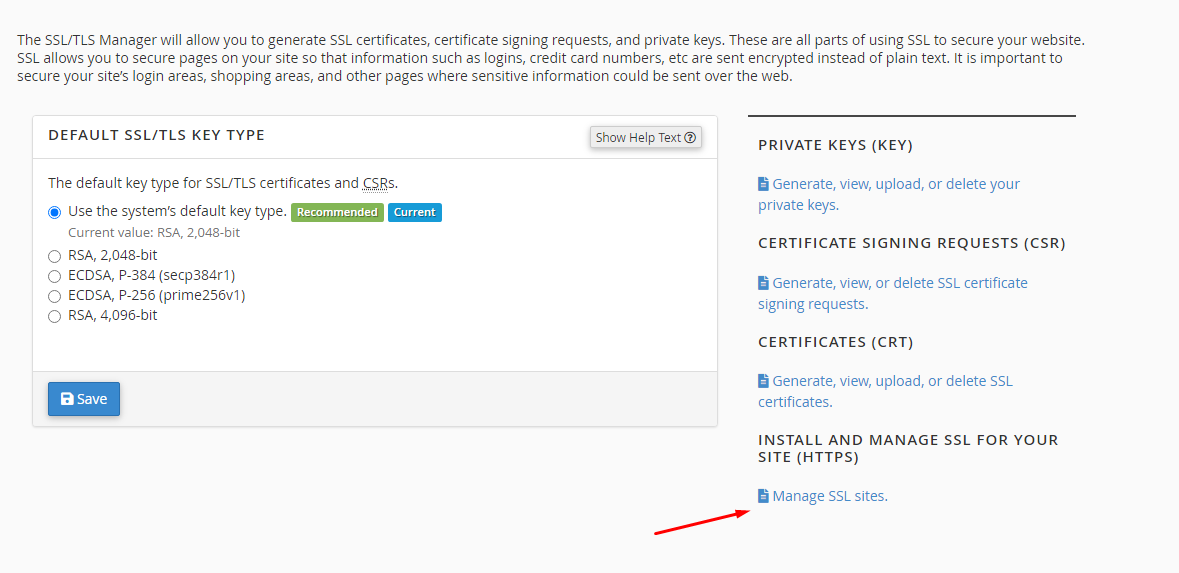
Task: Open the Manage SSL sites link
Action: point(829,496)
